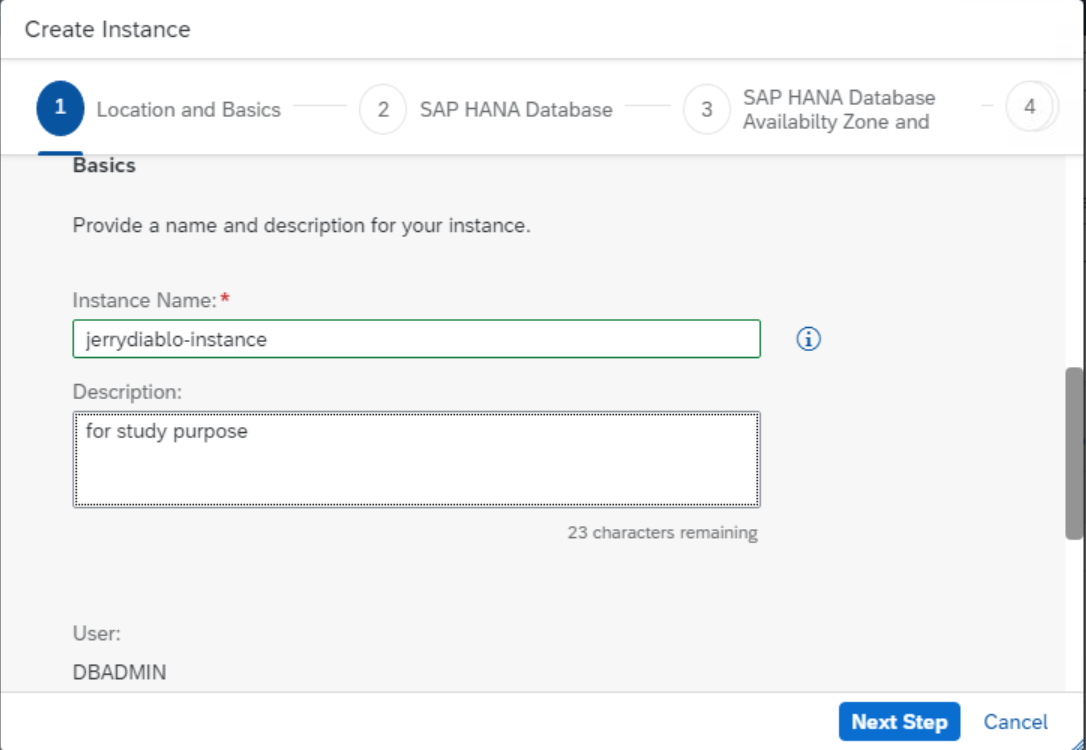Jump to wizard step 2 number circle
The width and height of the screenshot is (1086, 750).
(383, 109)
